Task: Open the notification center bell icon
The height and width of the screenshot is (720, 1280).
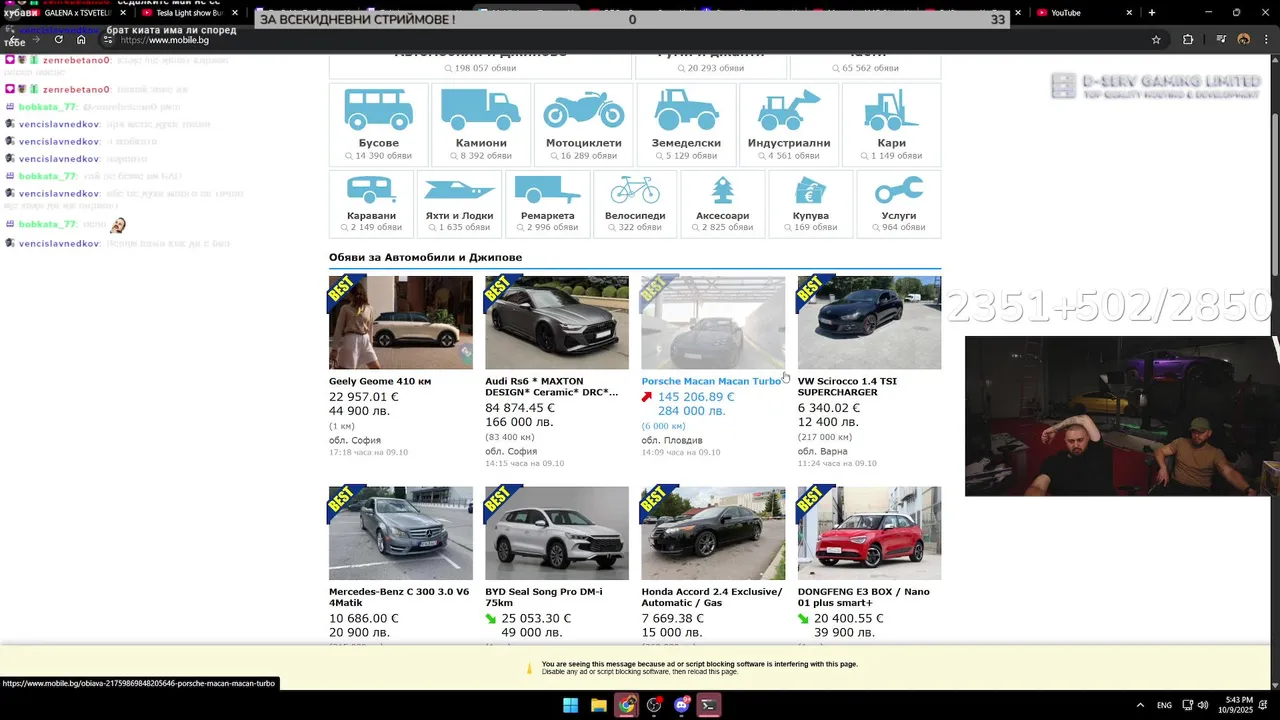Action: coord(1264,705)
